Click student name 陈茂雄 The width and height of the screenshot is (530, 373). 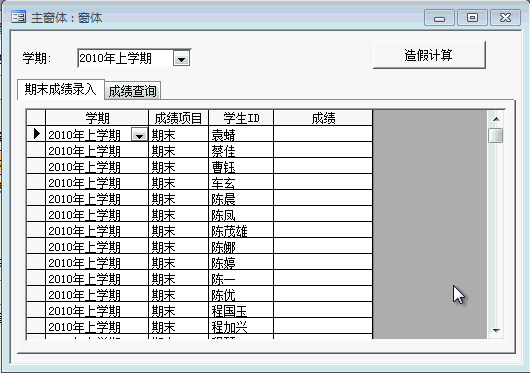click(x=229, y=231)
